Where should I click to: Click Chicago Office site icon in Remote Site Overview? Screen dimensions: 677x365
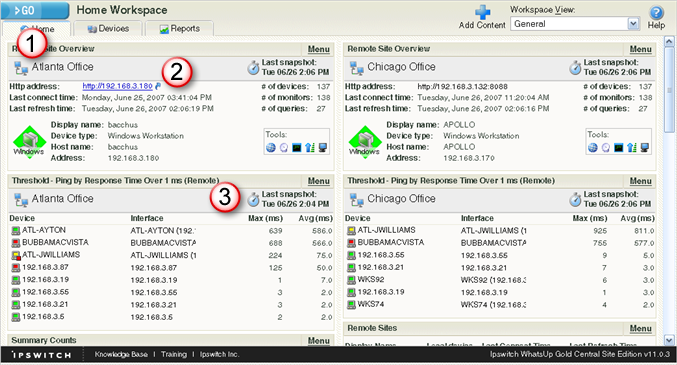[357, 68]
